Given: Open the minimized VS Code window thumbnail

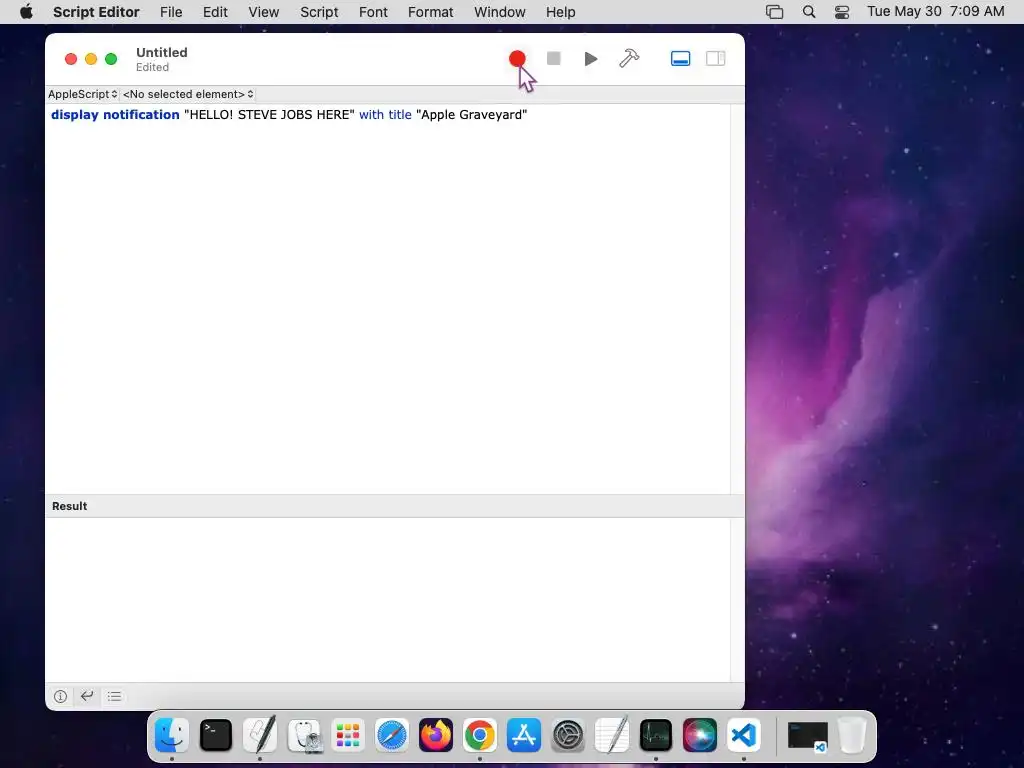Looking at the screenshot, I should (x=807, y=736).
